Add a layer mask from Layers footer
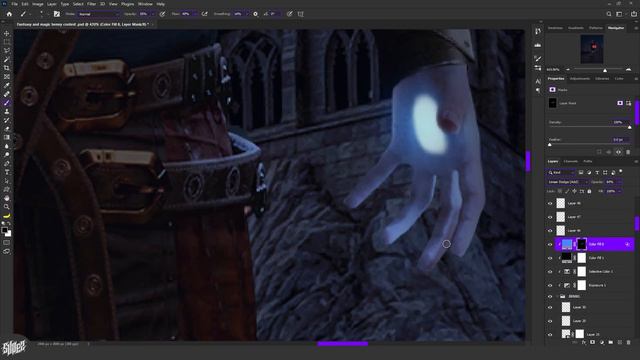The height and width of the screenshot is (360, 640). tap(593, 342)
